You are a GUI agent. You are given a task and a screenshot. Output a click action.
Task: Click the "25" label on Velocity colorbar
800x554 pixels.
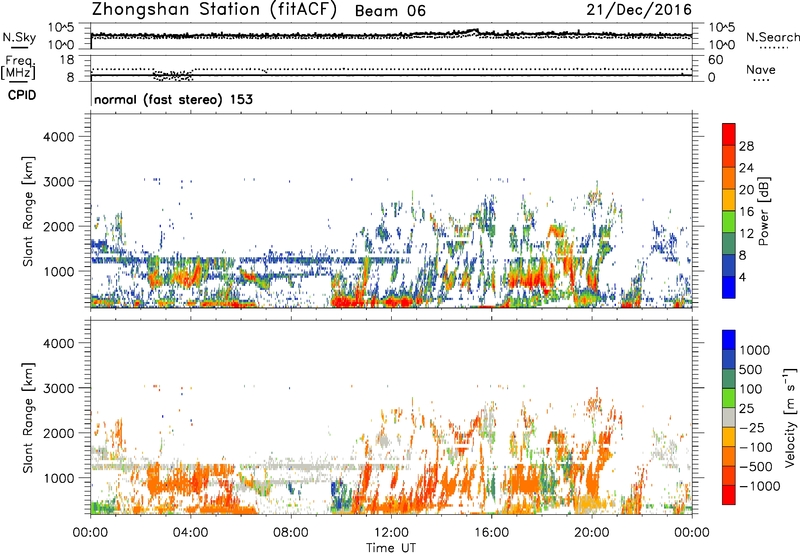746,409
